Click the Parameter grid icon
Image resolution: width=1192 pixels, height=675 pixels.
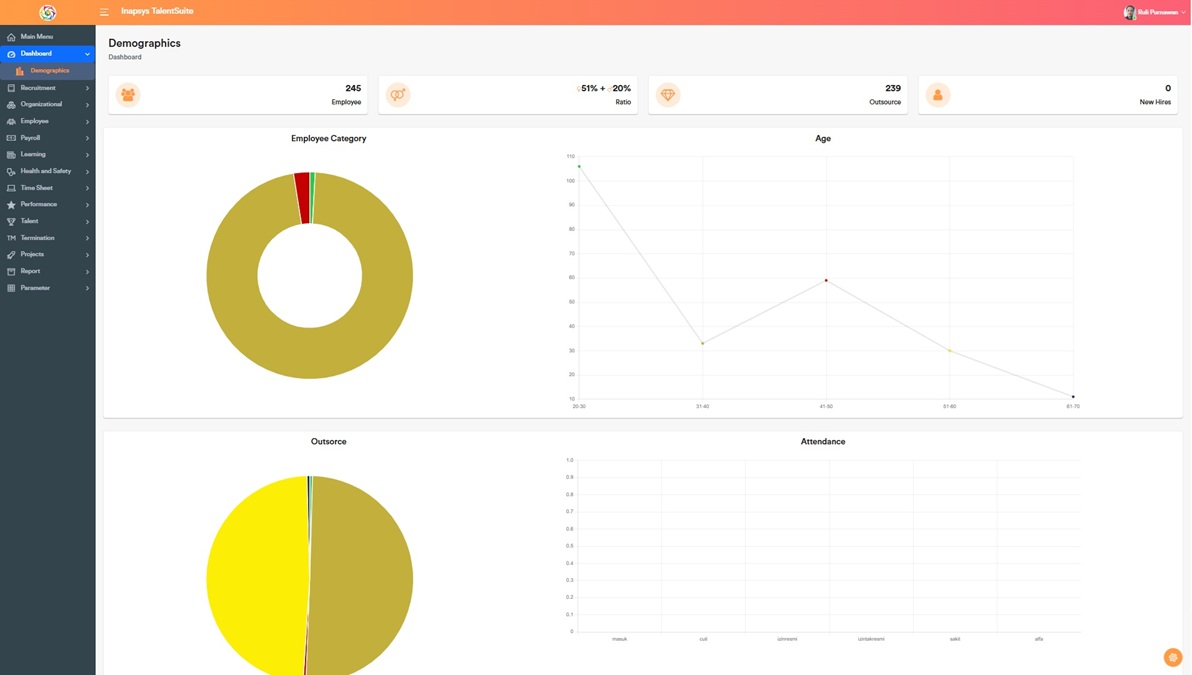click(x=11, y=288)
